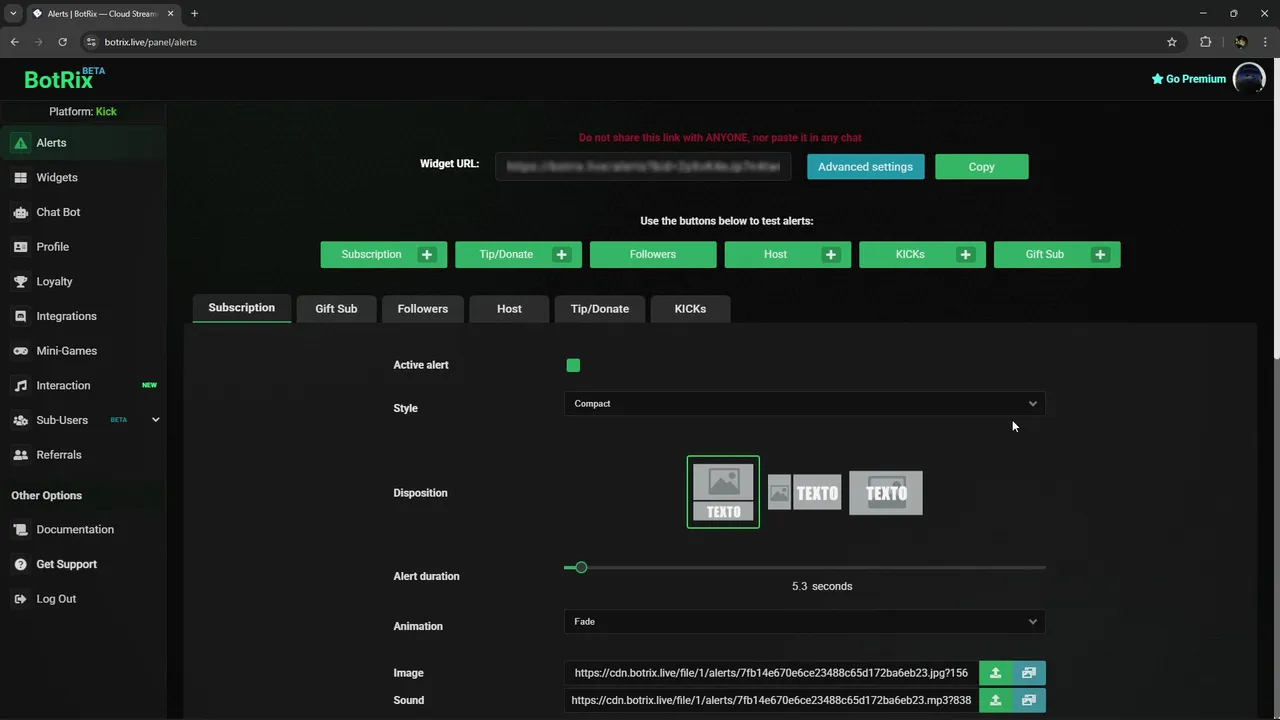This screenshot has width=1280, height=720.
Task: Click the blurred Widget URL field
Action: coord(643,167)
